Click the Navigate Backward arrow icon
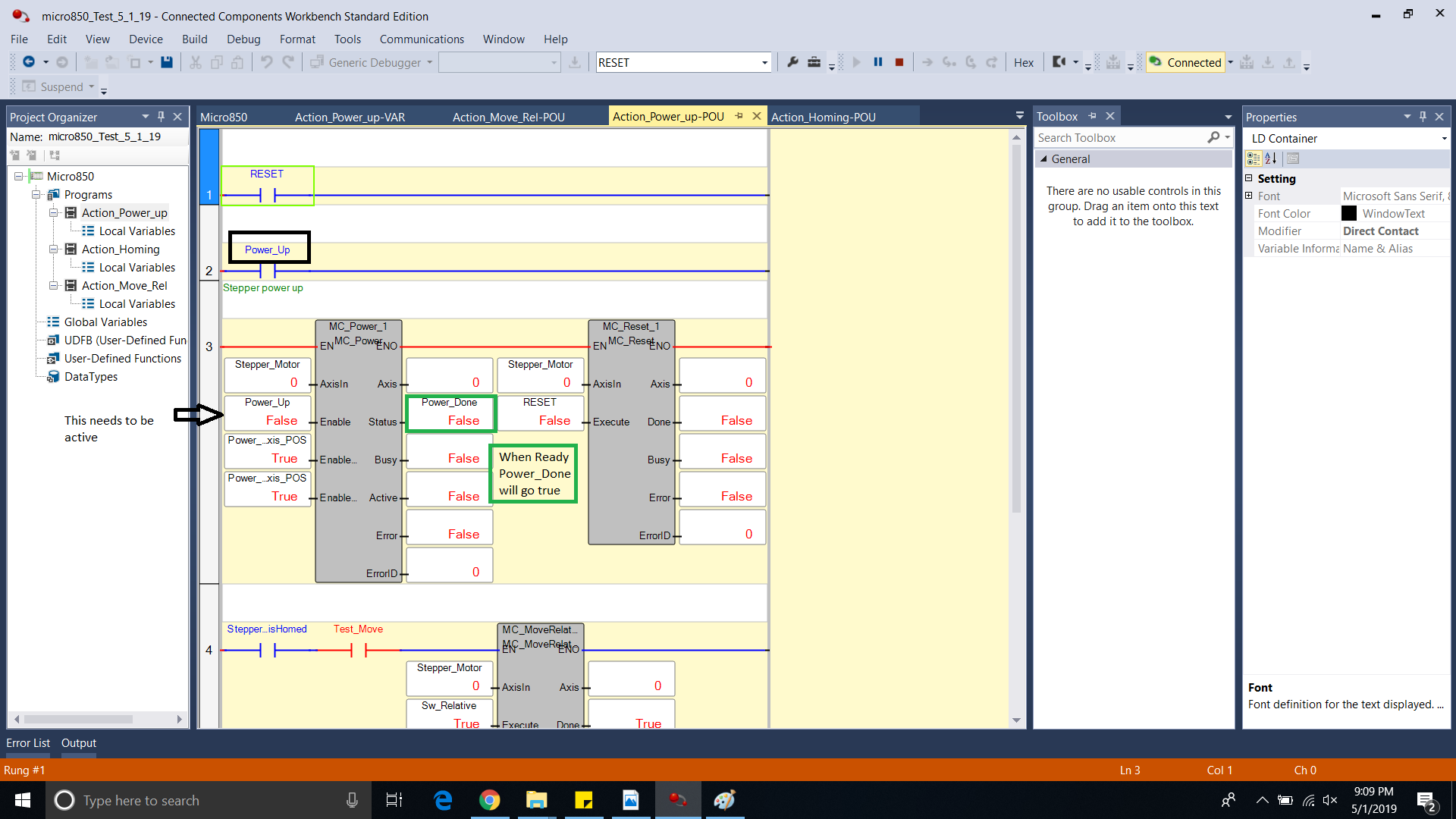The height and width of the screenshot is (819, 1456). pos(29,62)
